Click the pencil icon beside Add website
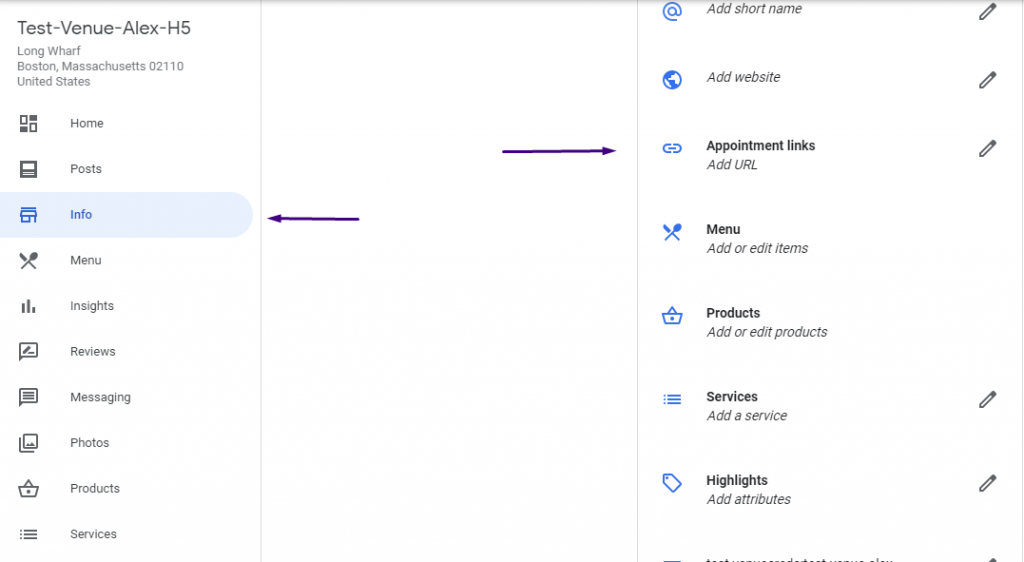This screenshot has width=1024, height=562. point(987,80)
